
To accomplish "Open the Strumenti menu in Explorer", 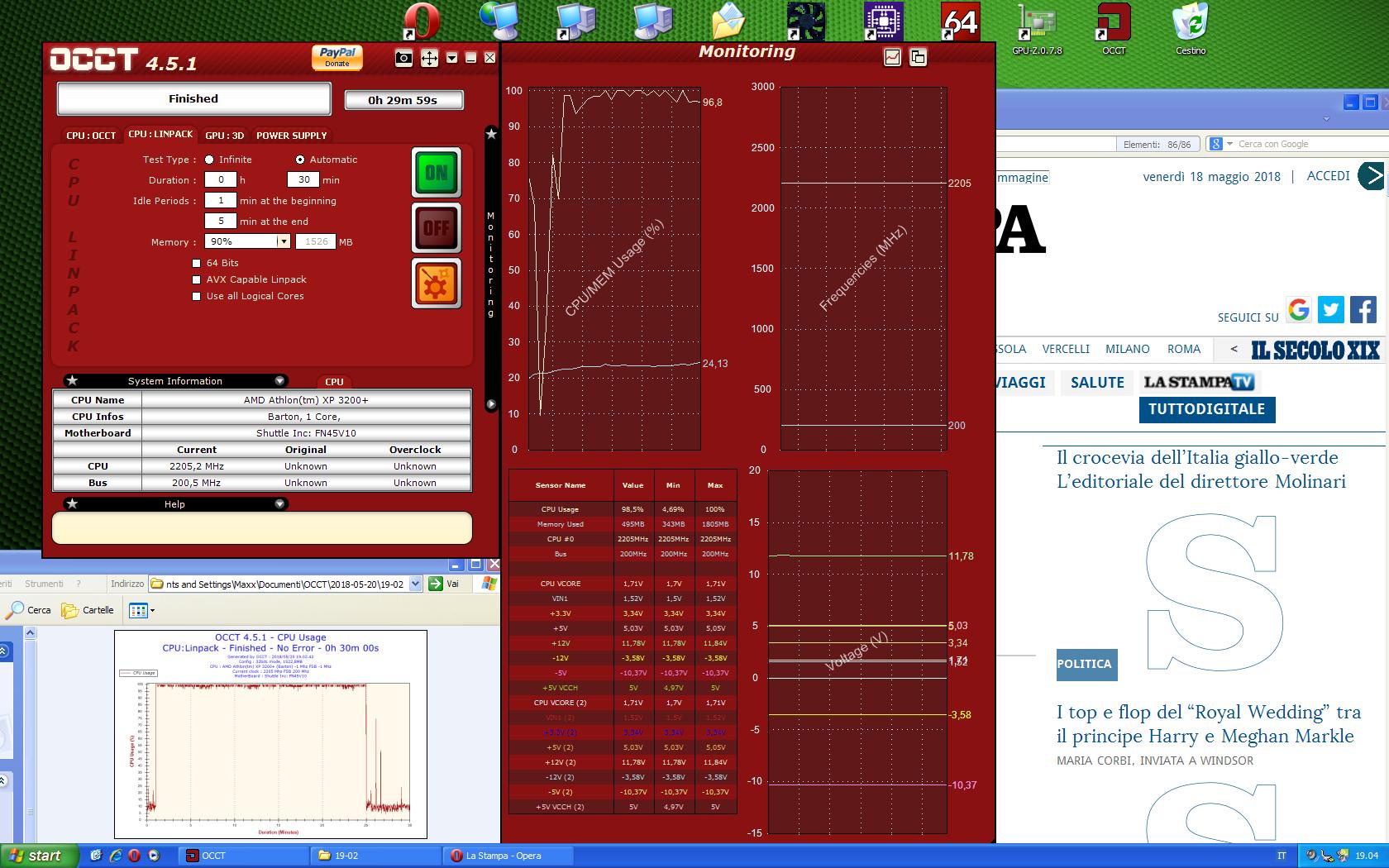I will pos(44,584).
